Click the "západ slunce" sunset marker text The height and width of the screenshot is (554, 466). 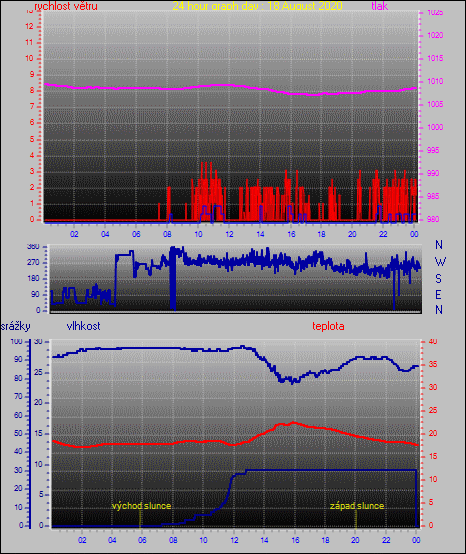point(357,506)
